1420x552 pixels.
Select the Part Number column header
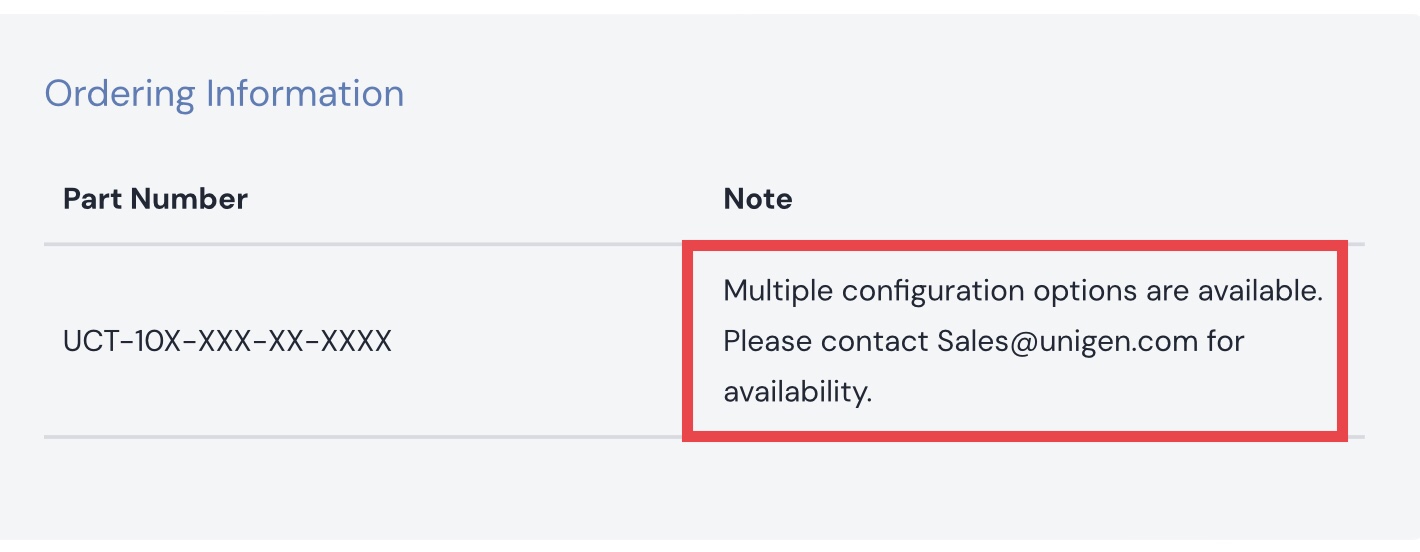[155, 199]
